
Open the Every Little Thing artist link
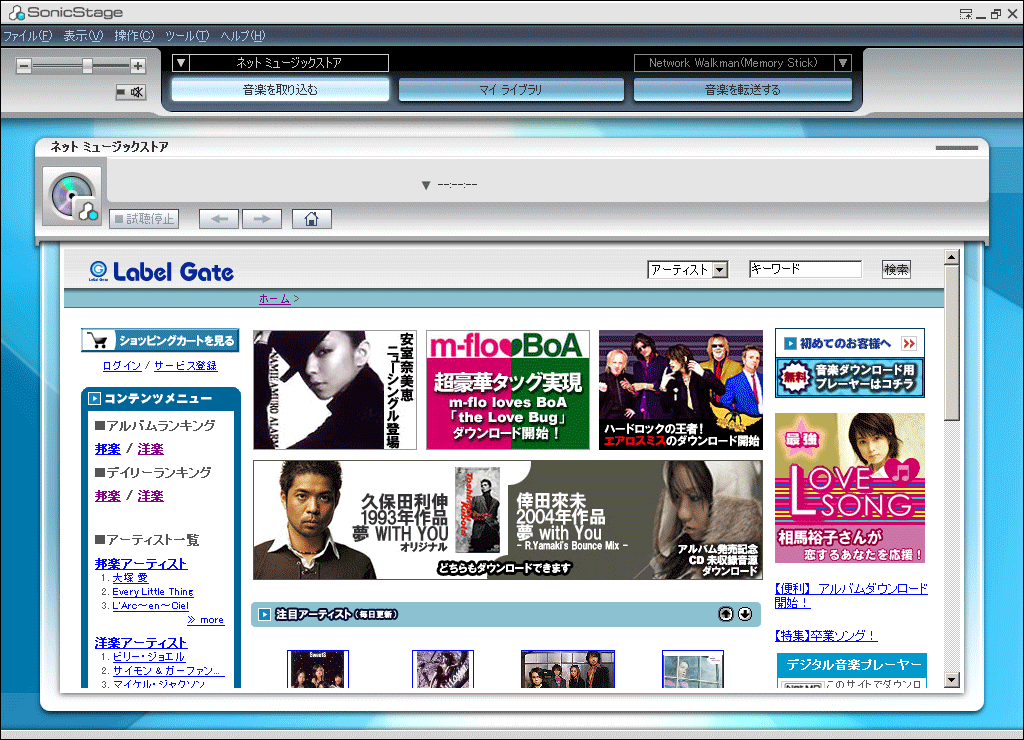tap(153, 592)
